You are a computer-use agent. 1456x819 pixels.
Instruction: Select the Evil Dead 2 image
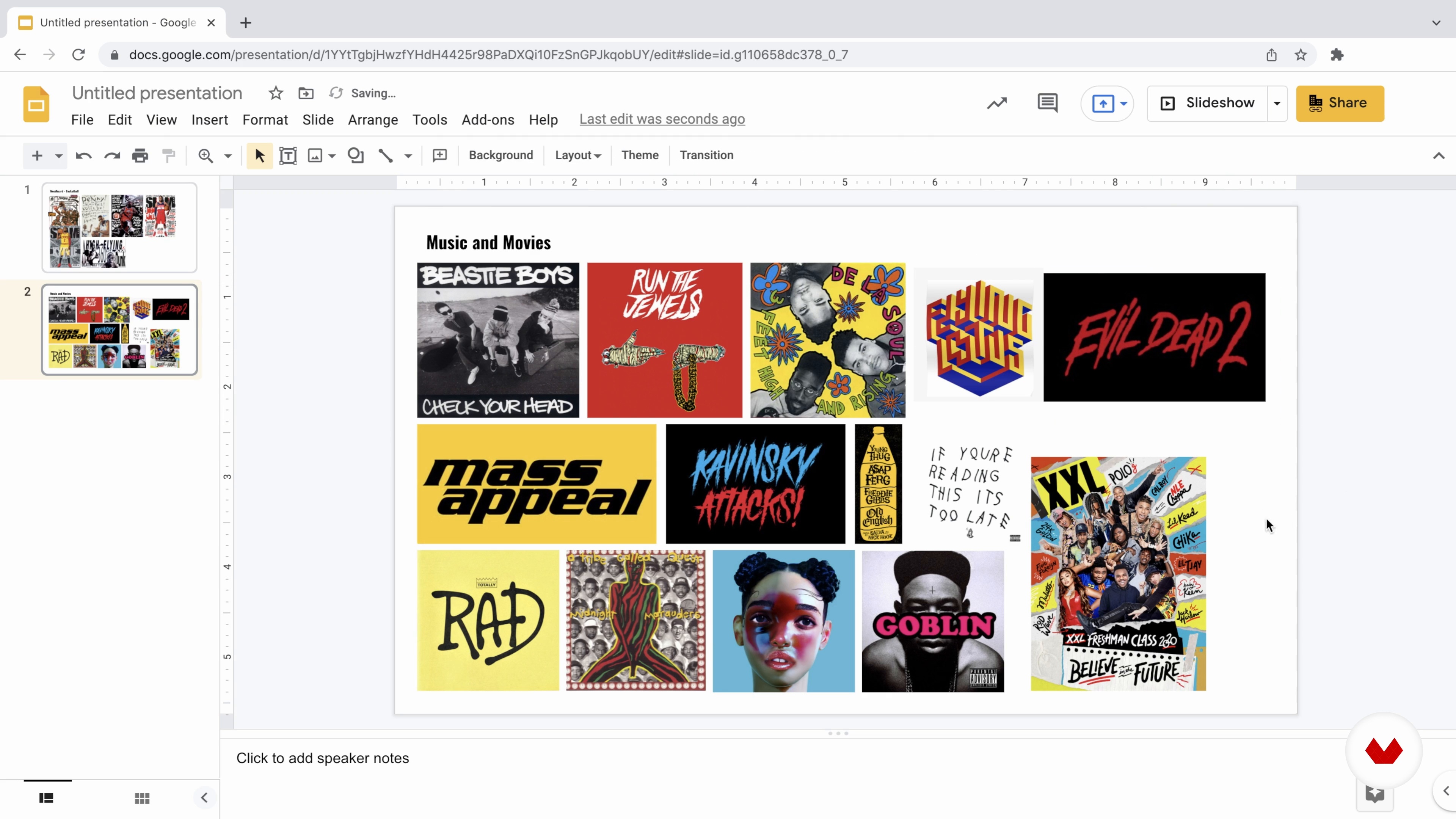(x=1153, y=337)
